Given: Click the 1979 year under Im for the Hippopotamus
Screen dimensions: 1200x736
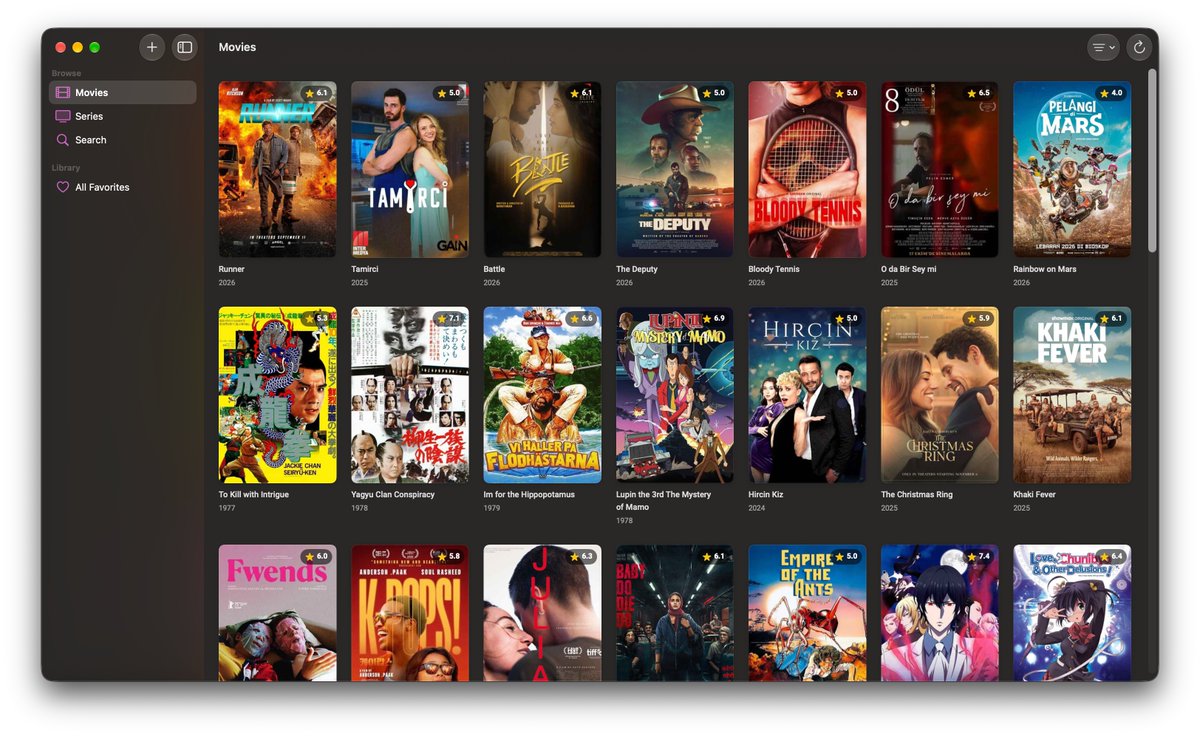Looking at the screenshot, I should coord(492,509).
